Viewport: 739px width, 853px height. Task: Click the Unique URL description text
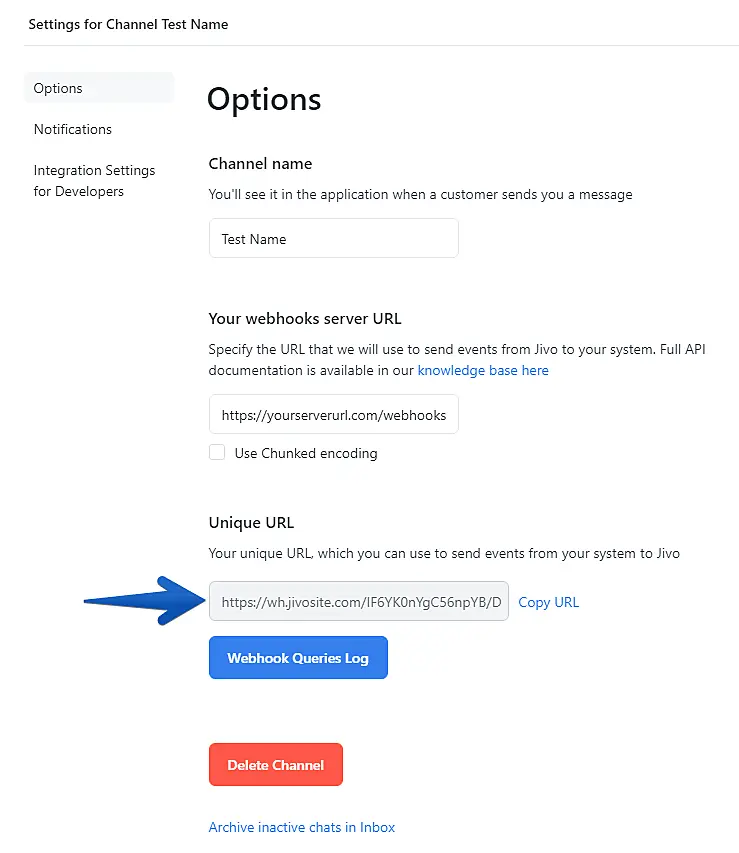[443, 553]
